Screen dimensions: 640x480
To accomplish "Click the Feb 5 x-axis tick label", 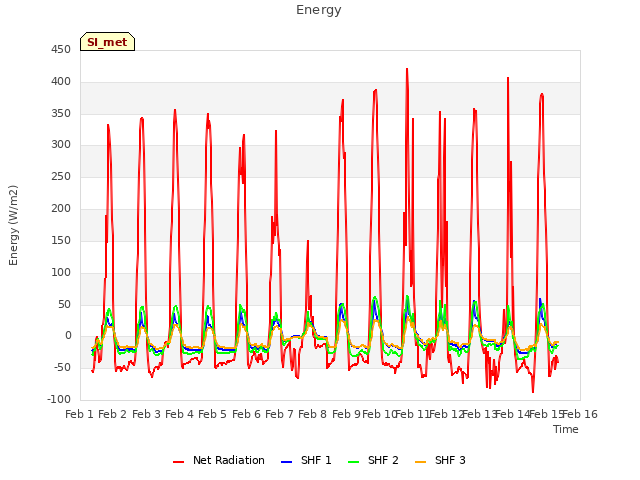I will [213, 414].
